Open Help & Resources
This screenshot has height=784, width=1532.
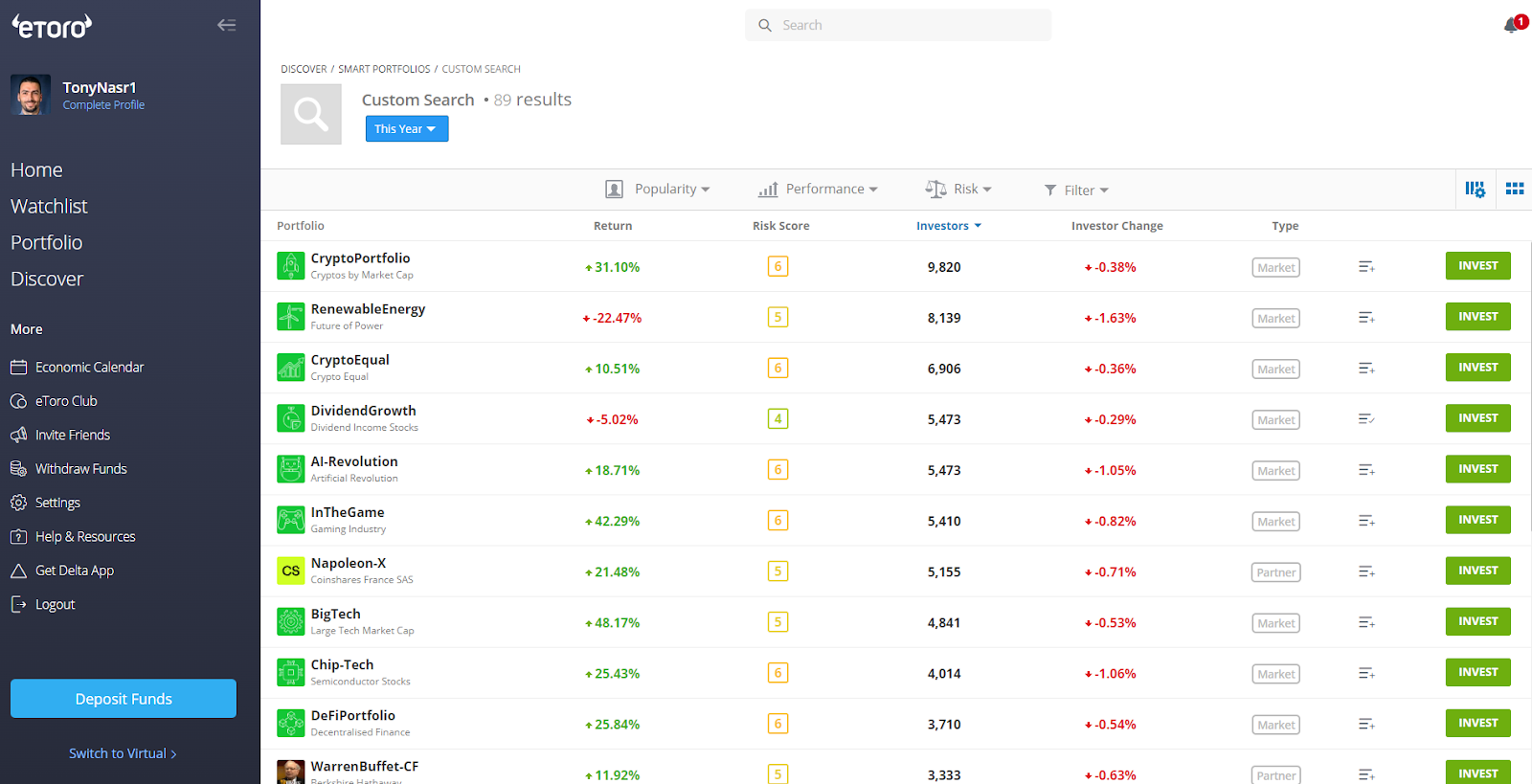click(x=73, y=537)
